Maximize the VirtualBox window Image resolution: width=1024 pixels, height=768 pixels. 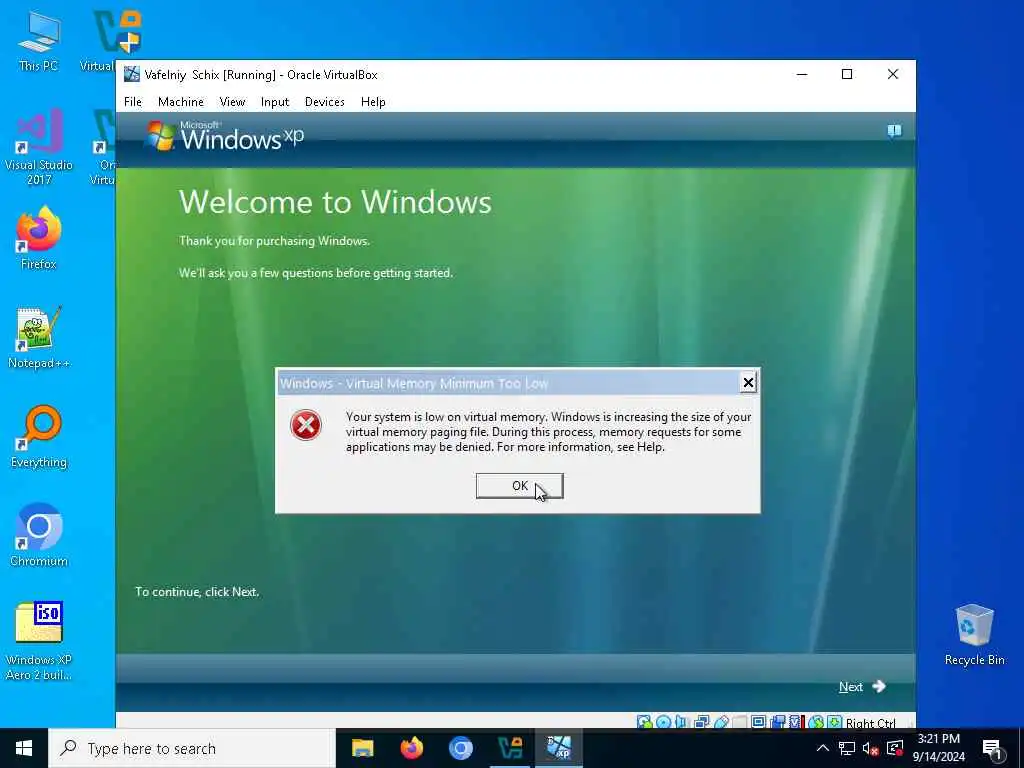tap(847, 74)
